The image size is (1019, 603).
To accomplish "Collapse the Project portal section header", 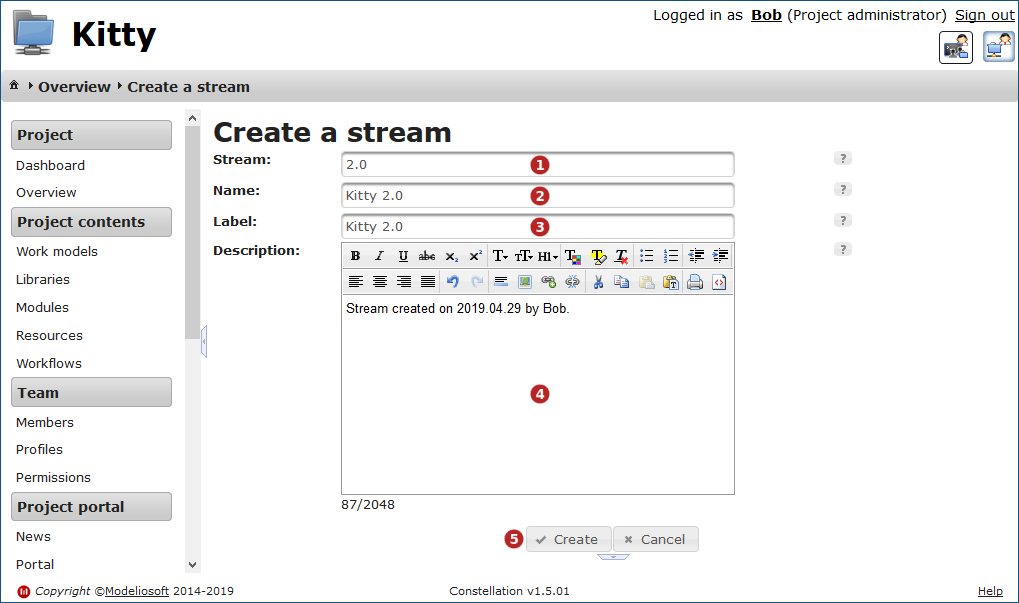I will [92, 507].
